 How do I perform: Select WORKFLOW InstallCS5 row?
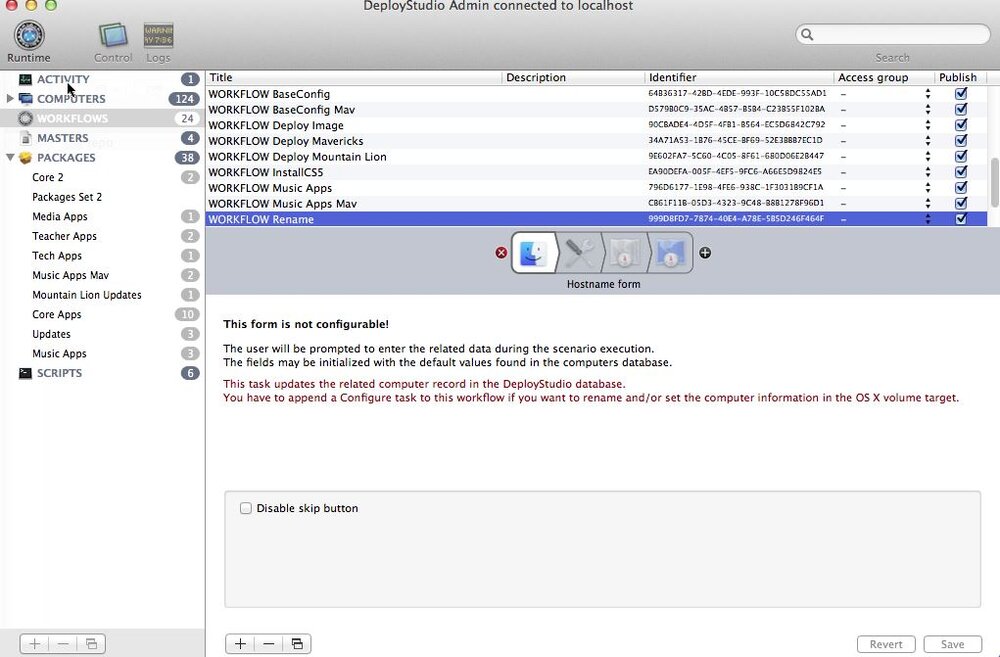(x=596, y=172)
